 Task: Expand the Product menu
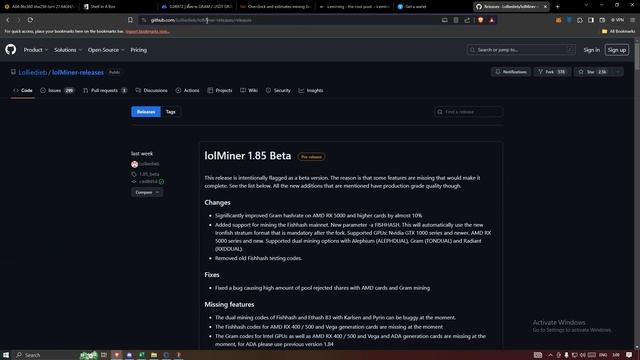[x=36, y=50]
